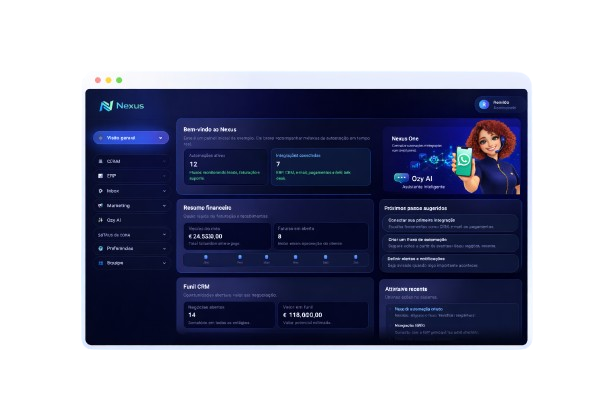612x408 pixels.
Task: Expand the ERP chevron
Action: coord(164,176)
